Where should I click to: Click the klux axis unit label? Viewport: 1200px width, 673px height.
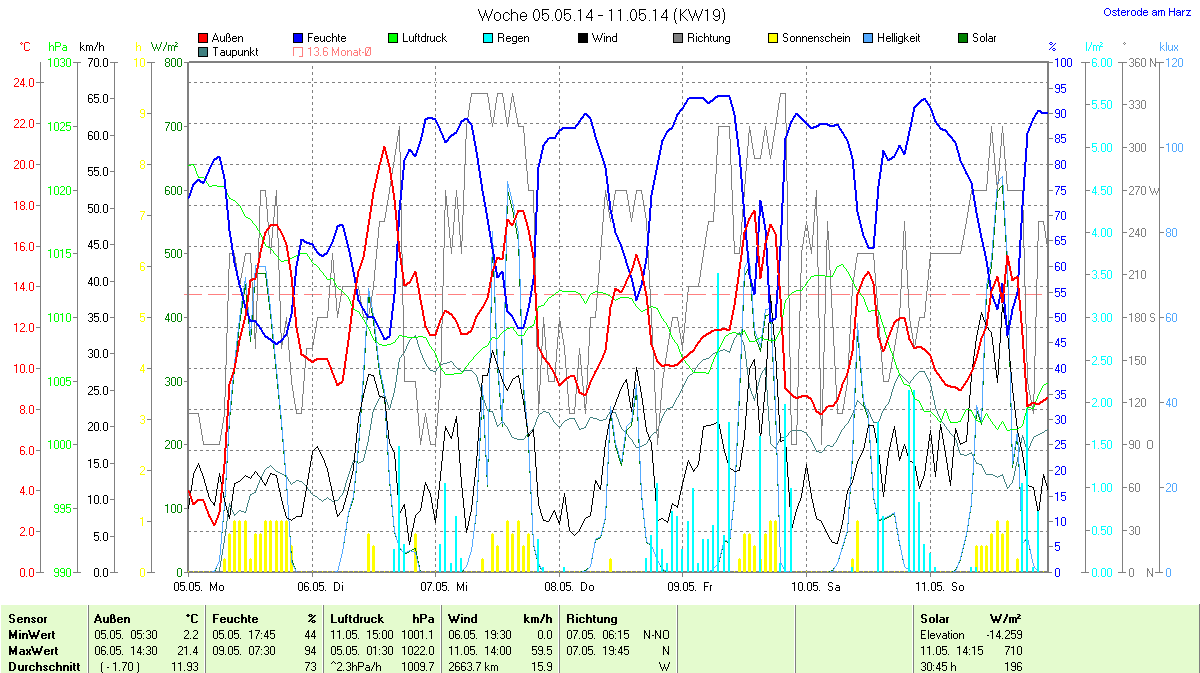[x=1169, y=47]
